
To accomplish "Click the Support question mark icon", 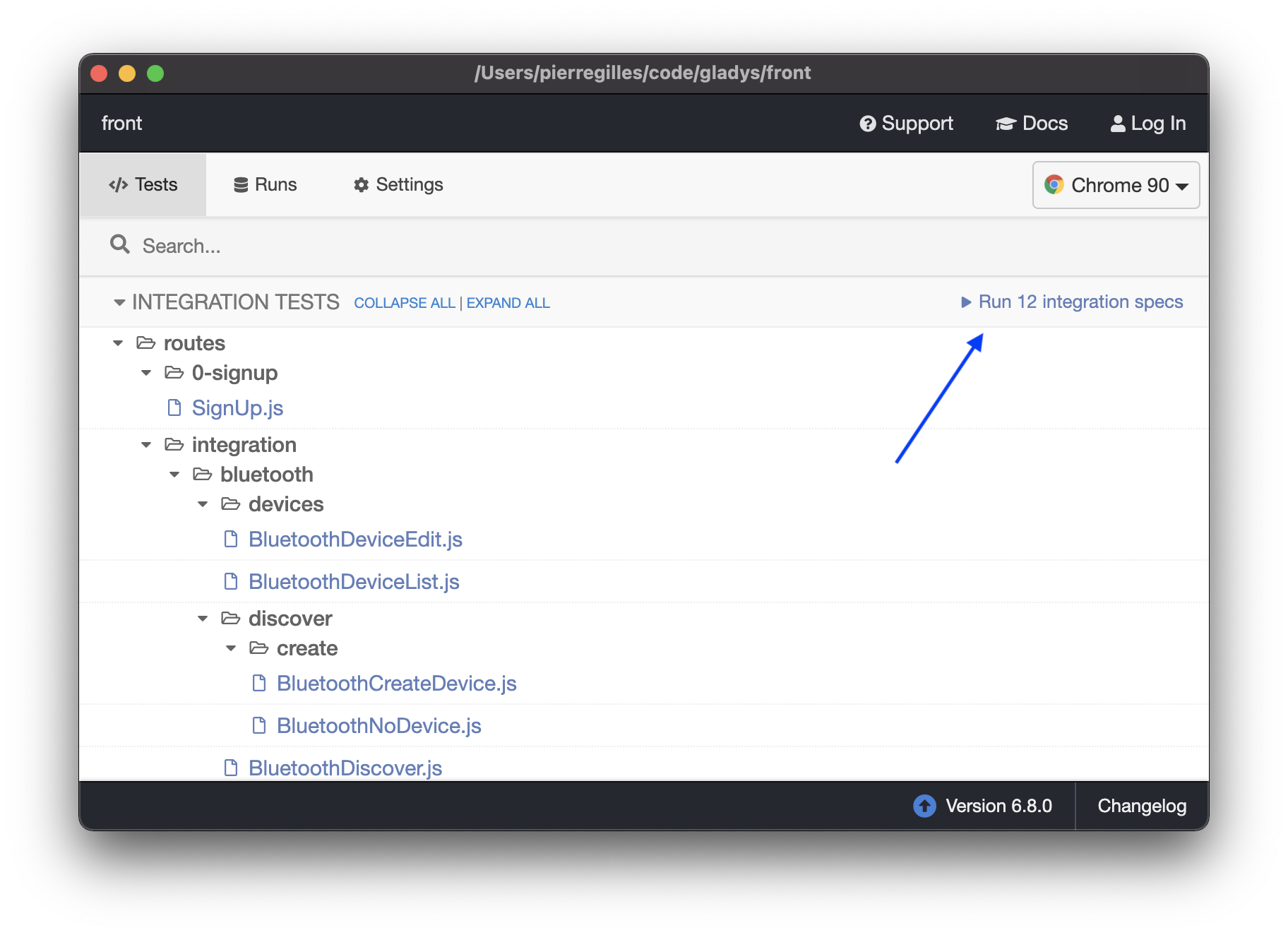I will pos(869,123).
